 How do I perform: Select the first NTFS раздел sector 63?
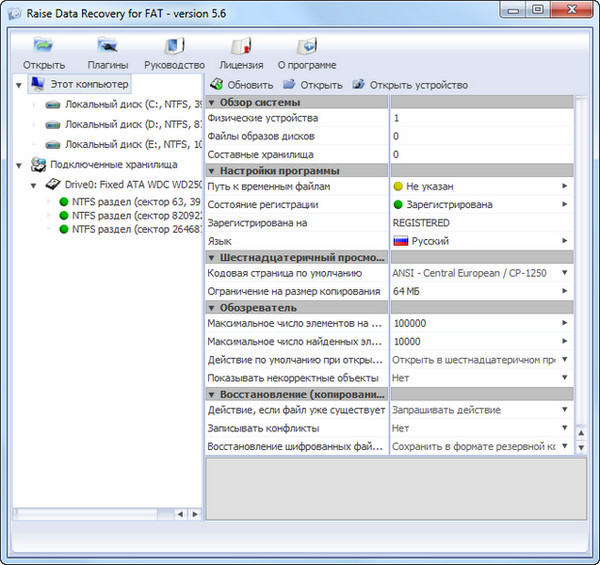127,201
